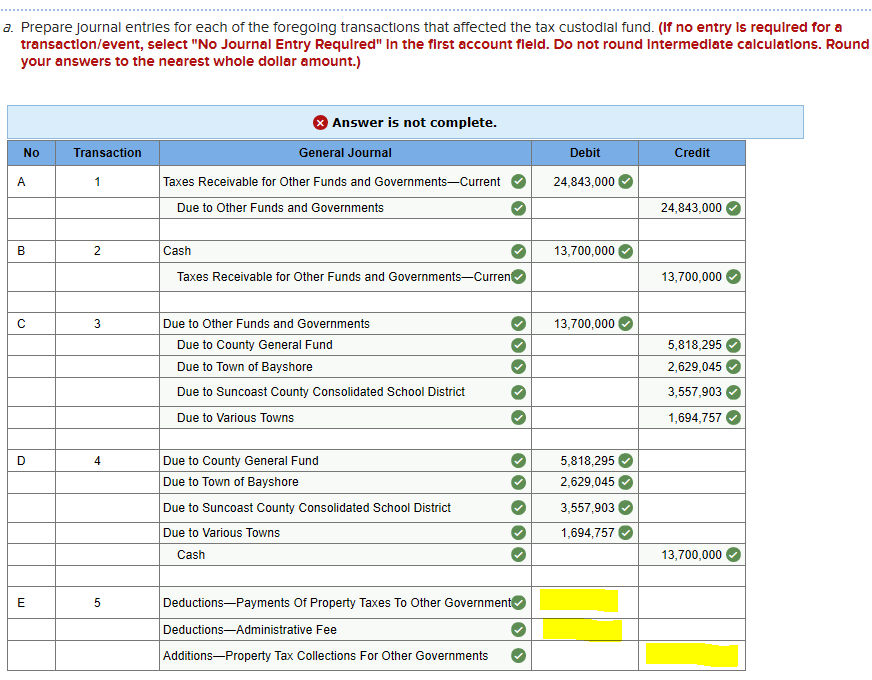This screenshot has height=680, width=872.
Task: Click the check beside Debit 1,694,757
Action: tap(626, 533)
